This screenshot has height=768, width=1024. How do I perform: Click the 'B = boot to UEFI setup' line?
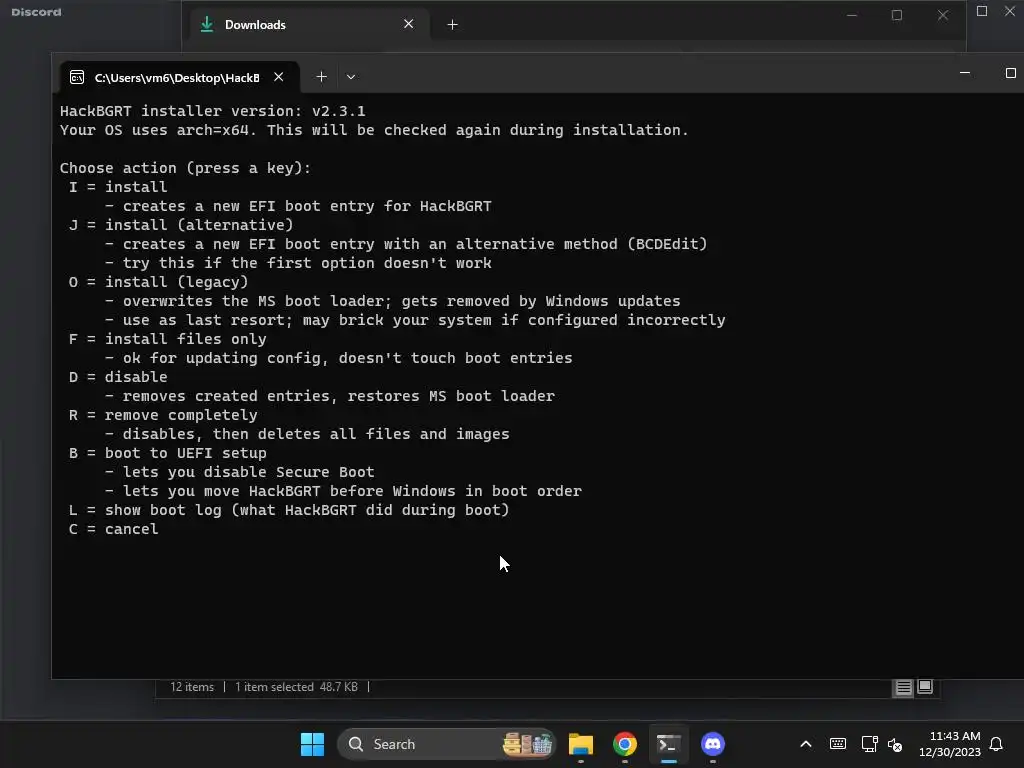(168, 453)
